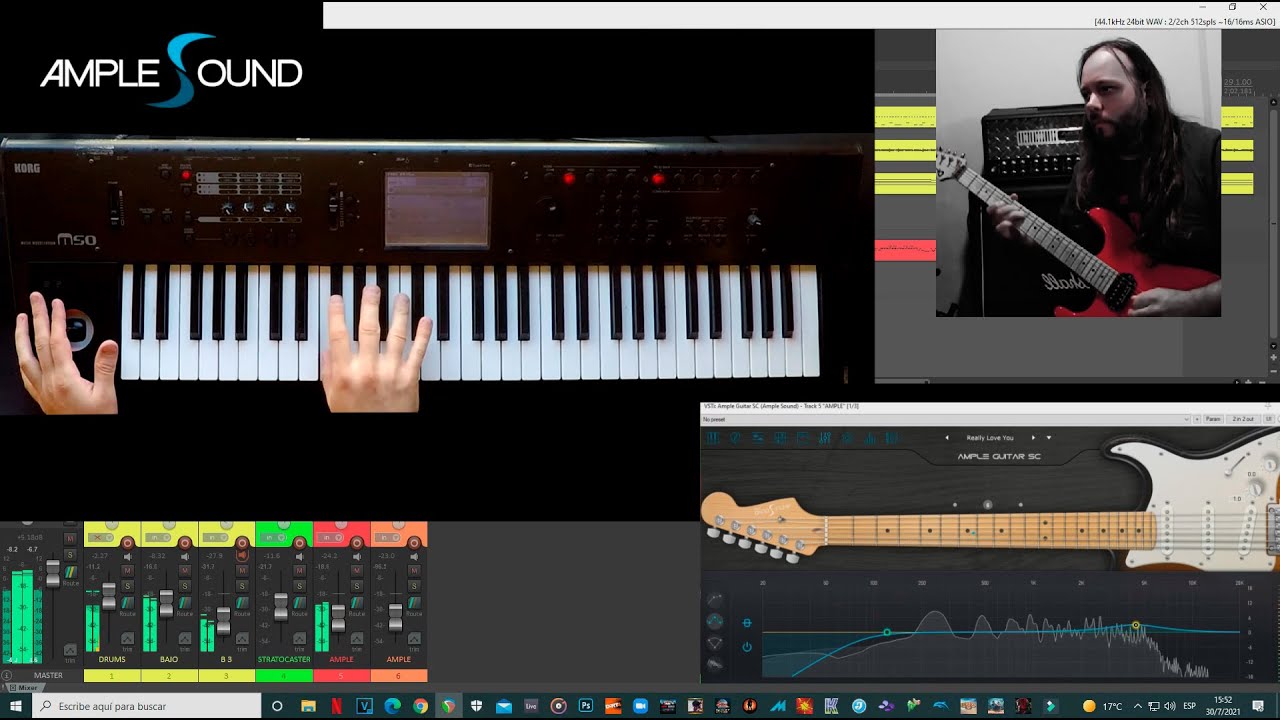
Task: Open routing for the BAJO track
Action: [185, 603]
